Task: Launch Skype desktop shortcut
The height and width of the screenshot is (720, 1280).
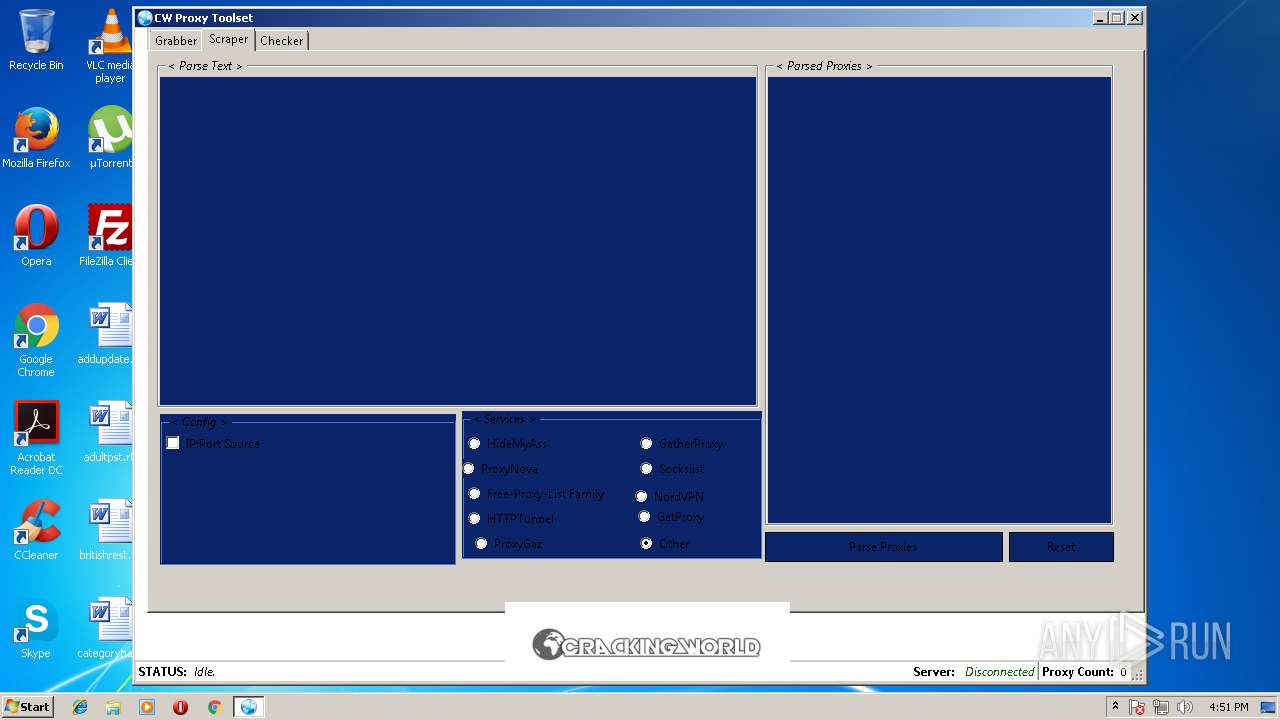Action: point(36,629)
